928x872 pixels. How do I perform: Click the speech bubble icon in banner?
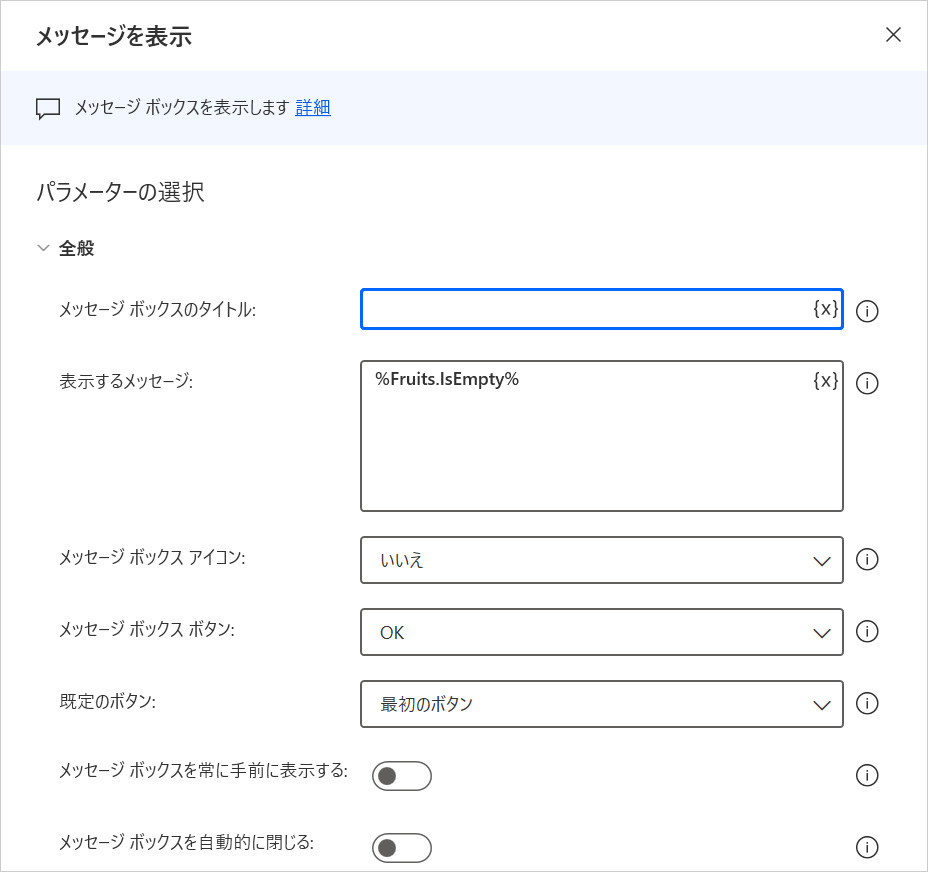coord(48,109)
